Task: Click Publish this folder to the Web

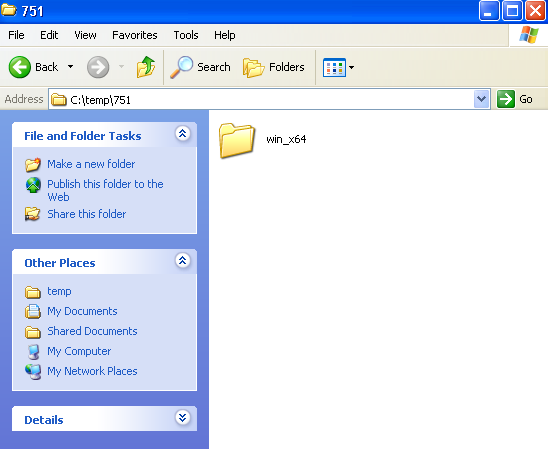Action: pos(105,190)
